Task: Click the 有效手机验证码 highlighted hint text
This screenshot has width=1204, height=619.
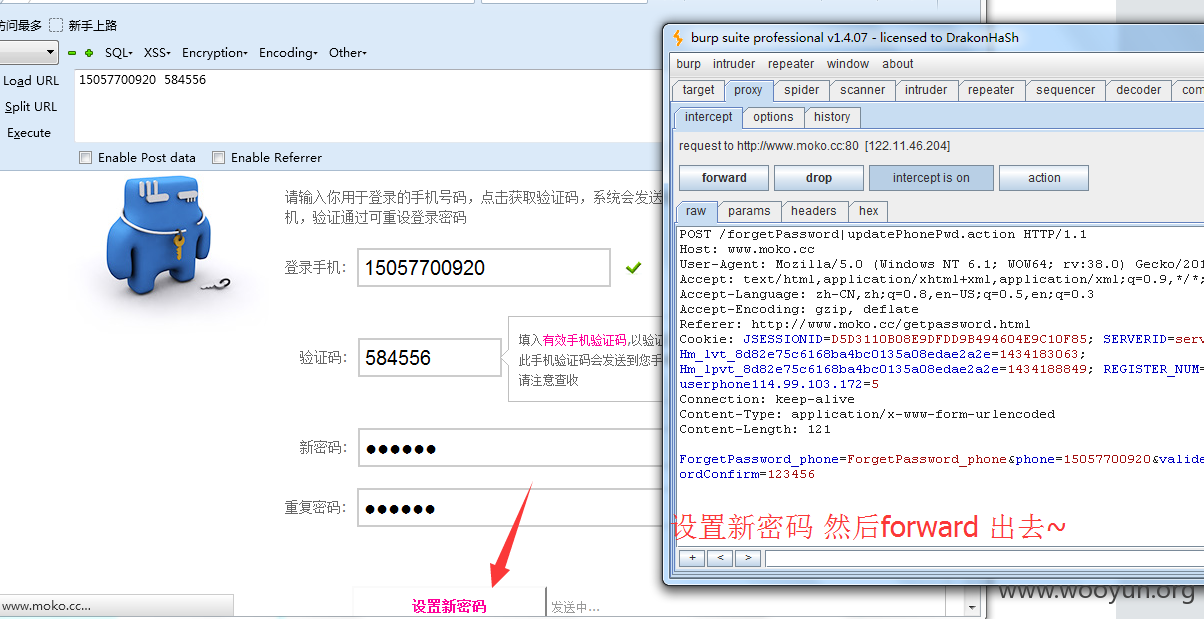Action: point(584,340)
